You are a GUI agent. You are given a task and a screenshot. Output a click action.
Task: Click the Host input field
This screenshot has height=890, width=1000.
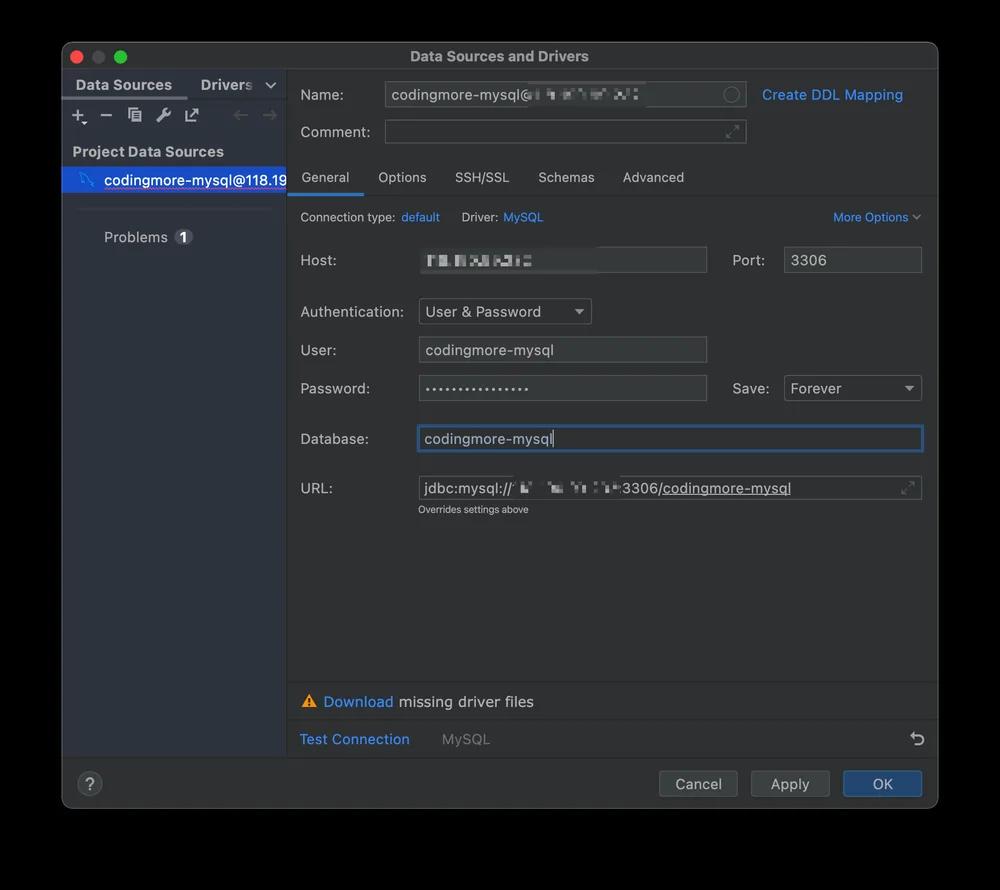(562, 260)
